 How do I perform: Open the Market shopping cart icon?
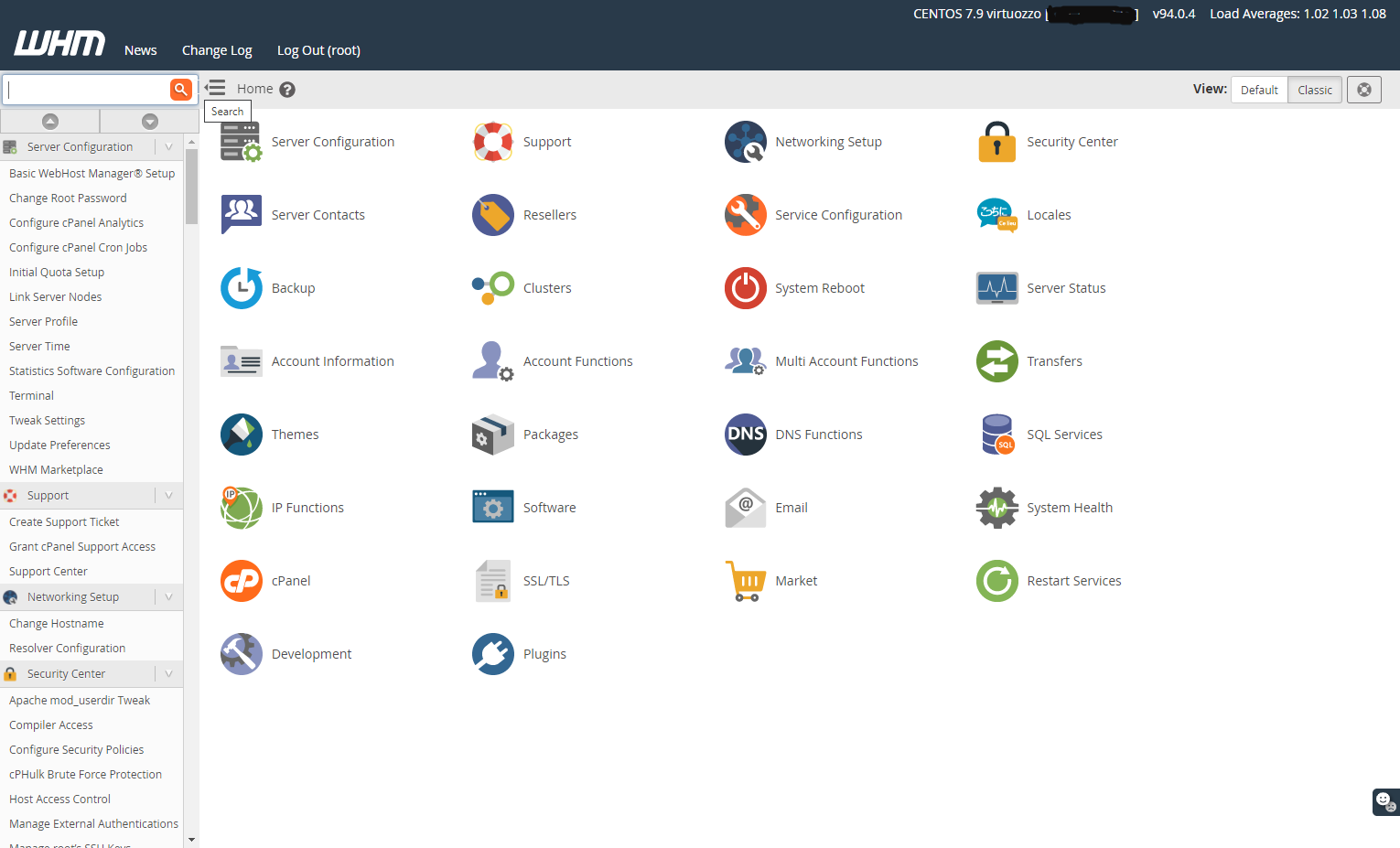click(745, 581)
